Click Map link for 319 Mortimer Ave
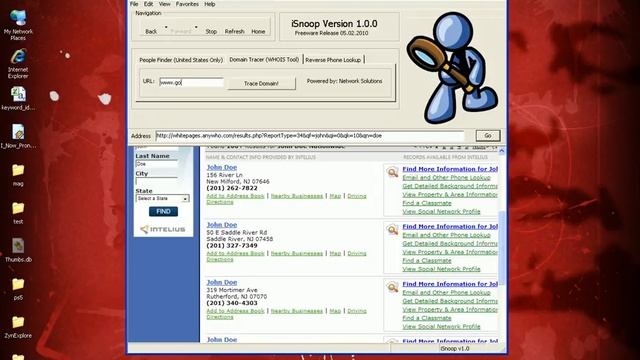The width and height of the screenshot is (640, 360). pyautogui.click(x=335, y=311)
